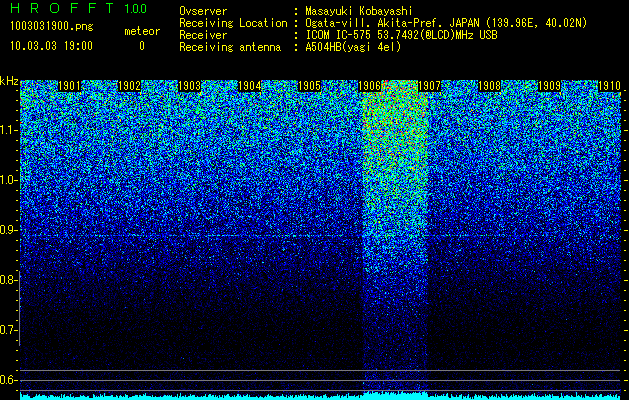Click the 1.0 frequency axis label
This screenshot has height=400, width=629.
pos(9,181)
